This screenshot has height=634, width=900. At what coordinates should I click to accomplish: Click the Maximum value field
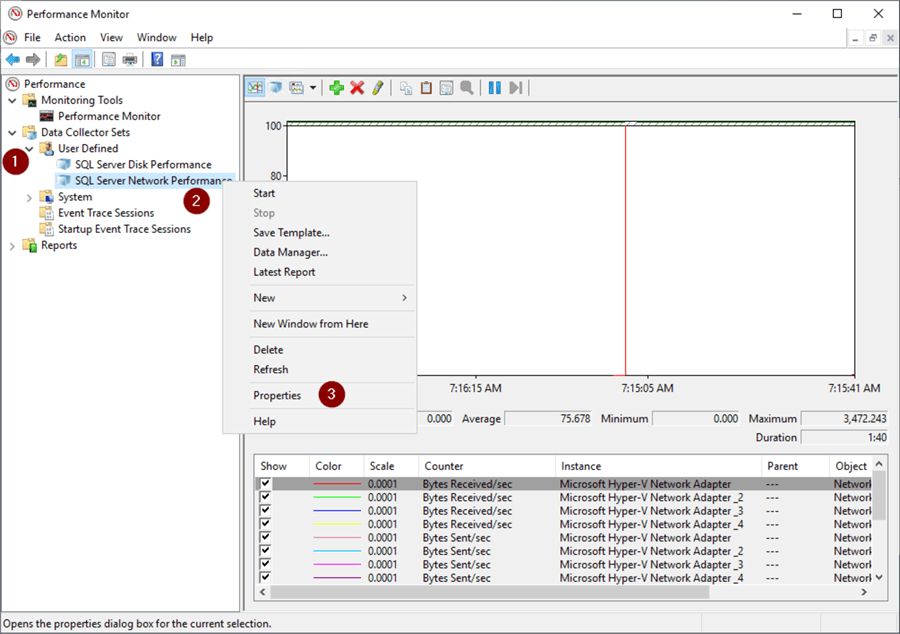[844, 419]
